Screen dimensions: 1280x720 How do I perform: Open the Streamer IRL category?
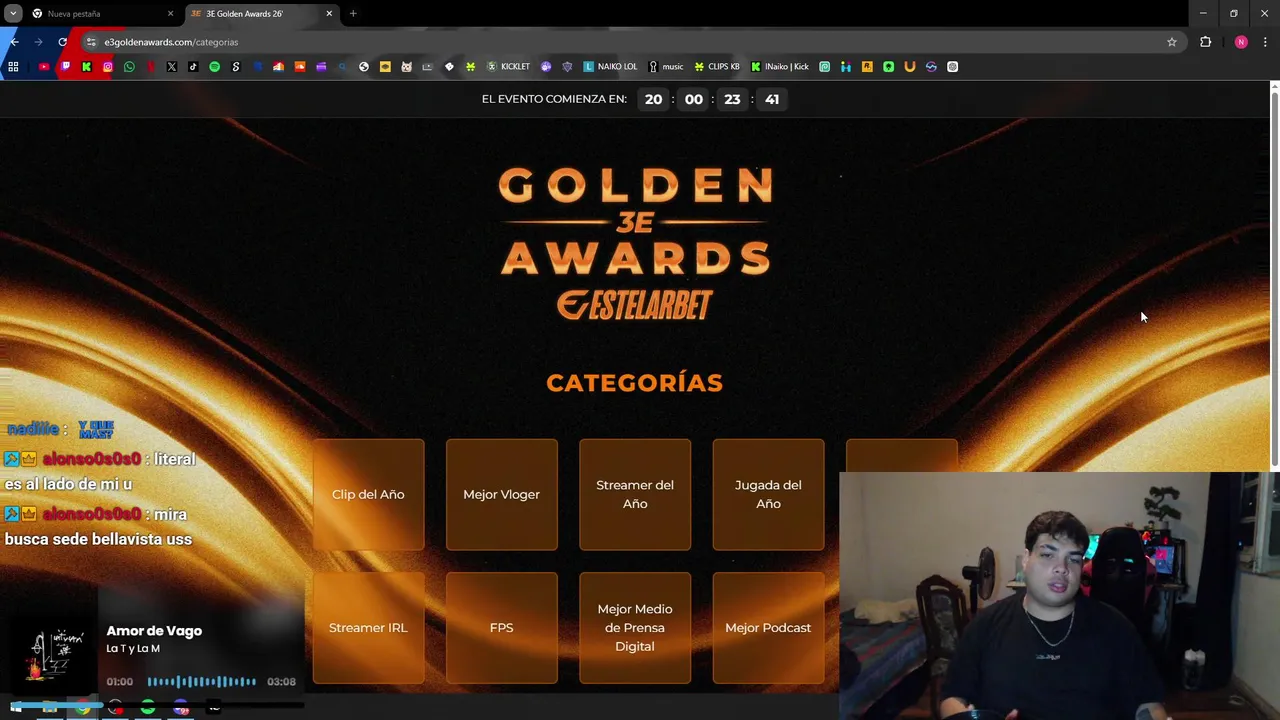coord(368,628)
